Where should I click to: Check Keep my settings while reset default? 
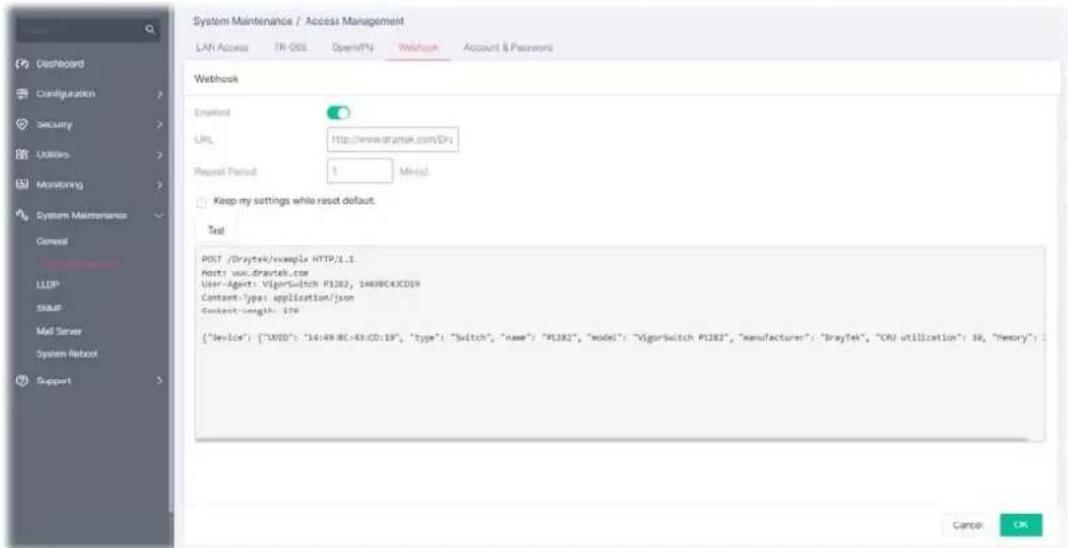click(x=200, y=202)
